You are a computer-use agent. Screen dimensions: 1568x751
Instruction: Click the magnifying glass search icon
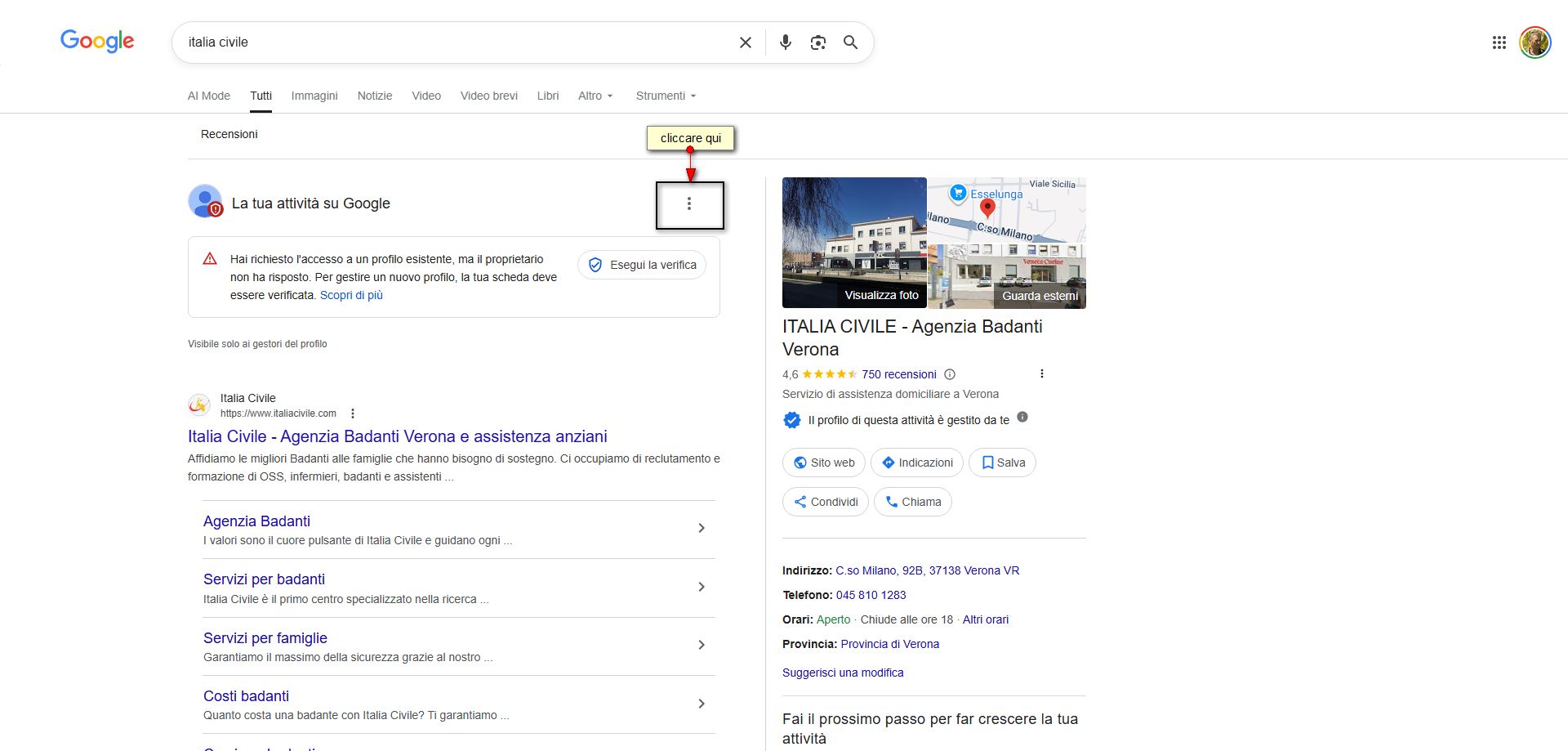pyautogui.click(x=850, y=42)
